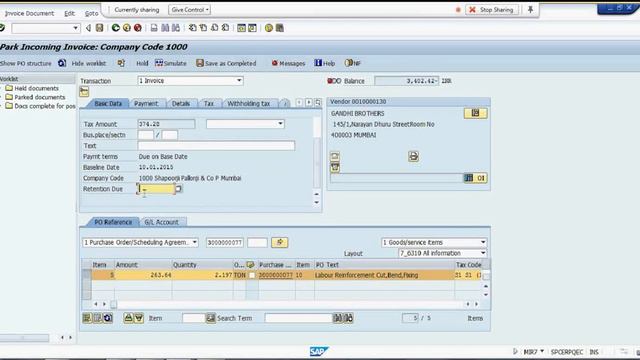
Task: Click the Show PO structure button
Action: [26, 63]
